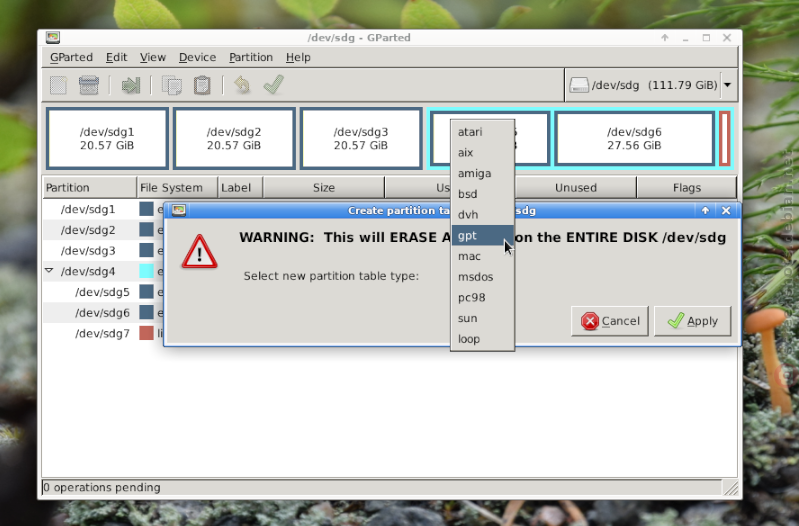Open the GParted menu
The width and height of the screenshot is (799, 526).
(71, 57)
